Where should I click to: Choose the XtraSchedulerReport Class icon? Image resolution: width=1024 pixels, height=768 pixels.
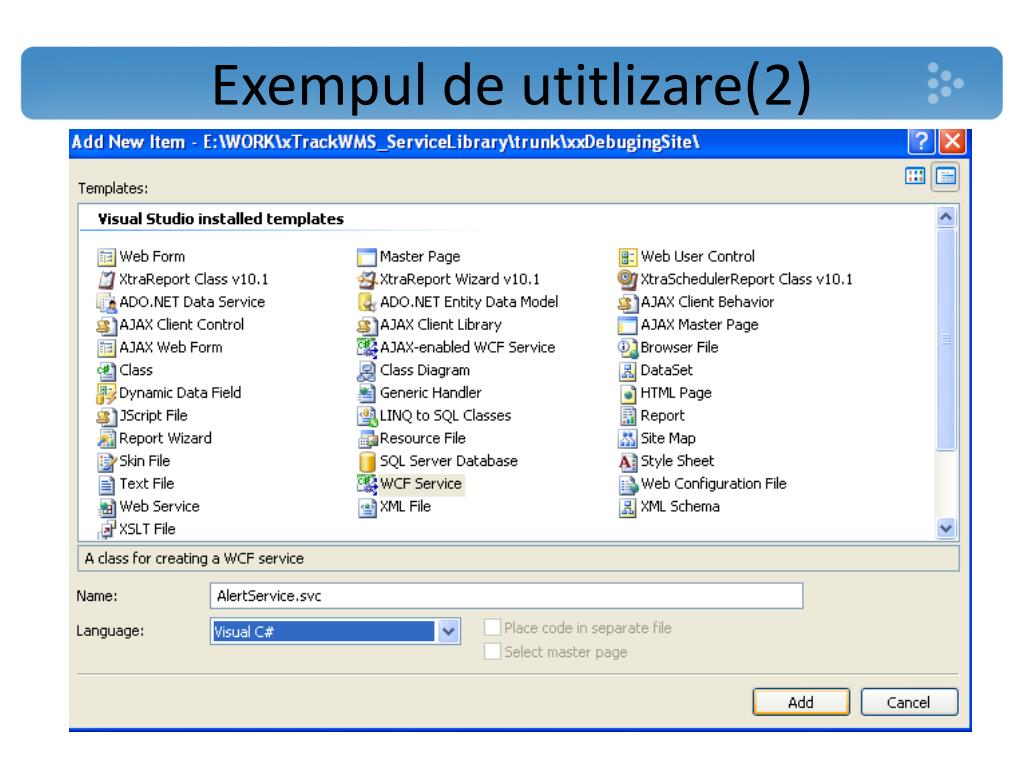click(628, 280)
